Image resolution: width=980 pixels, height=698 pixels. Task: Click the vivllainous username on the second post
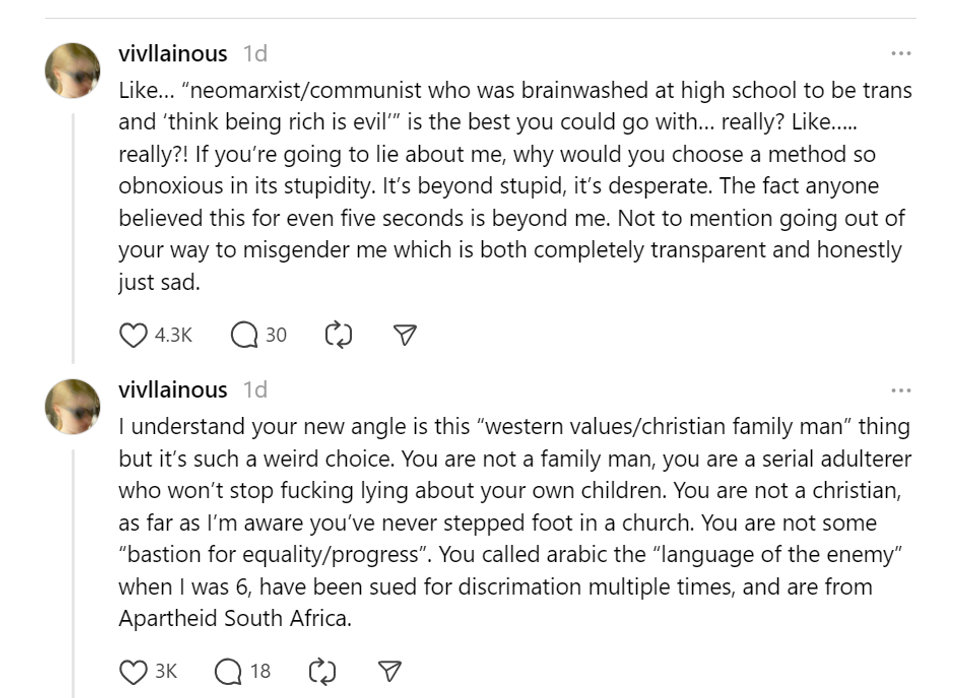pyautogui.click(x=173, y=390)
